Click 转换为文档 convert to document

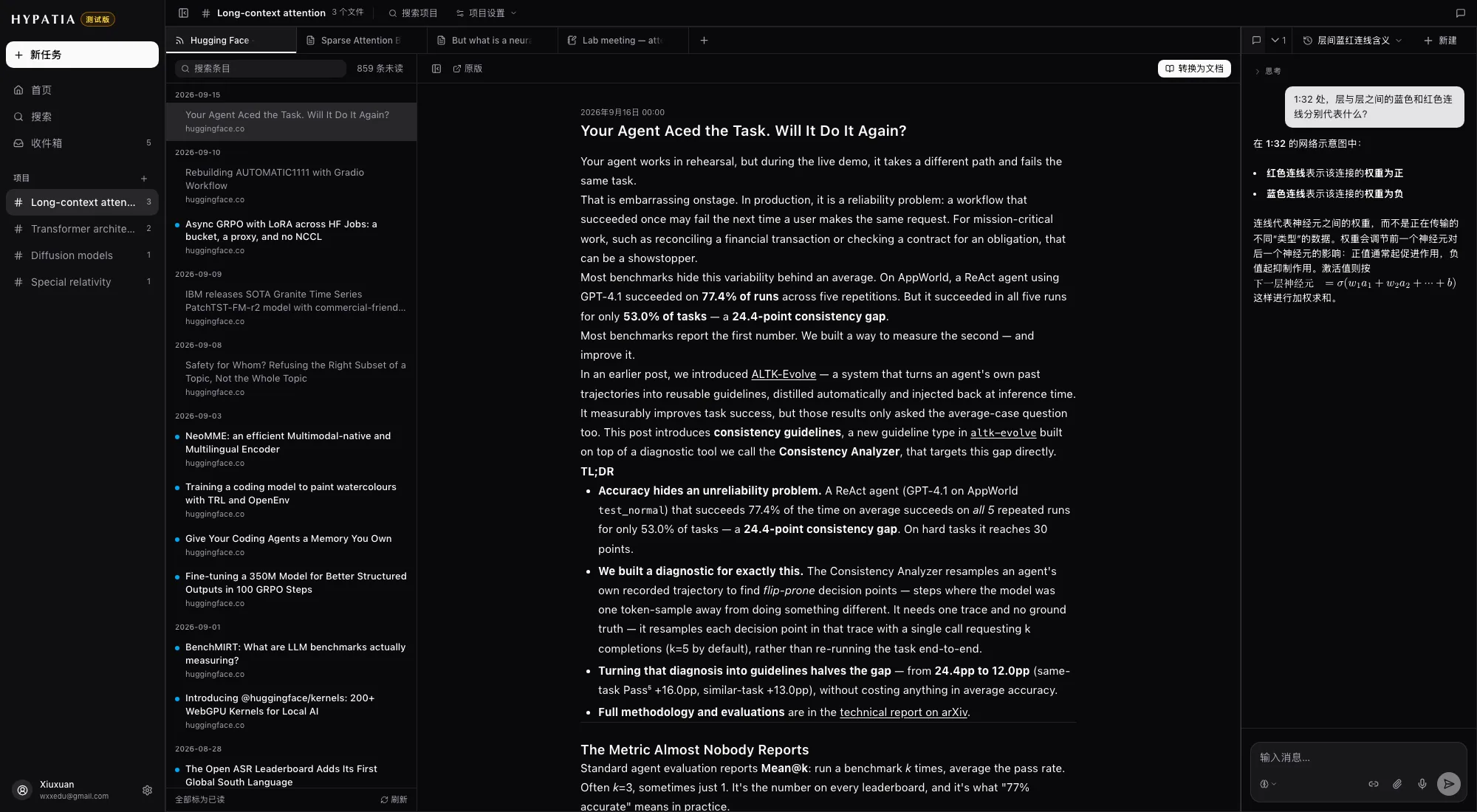point(1194,69)
